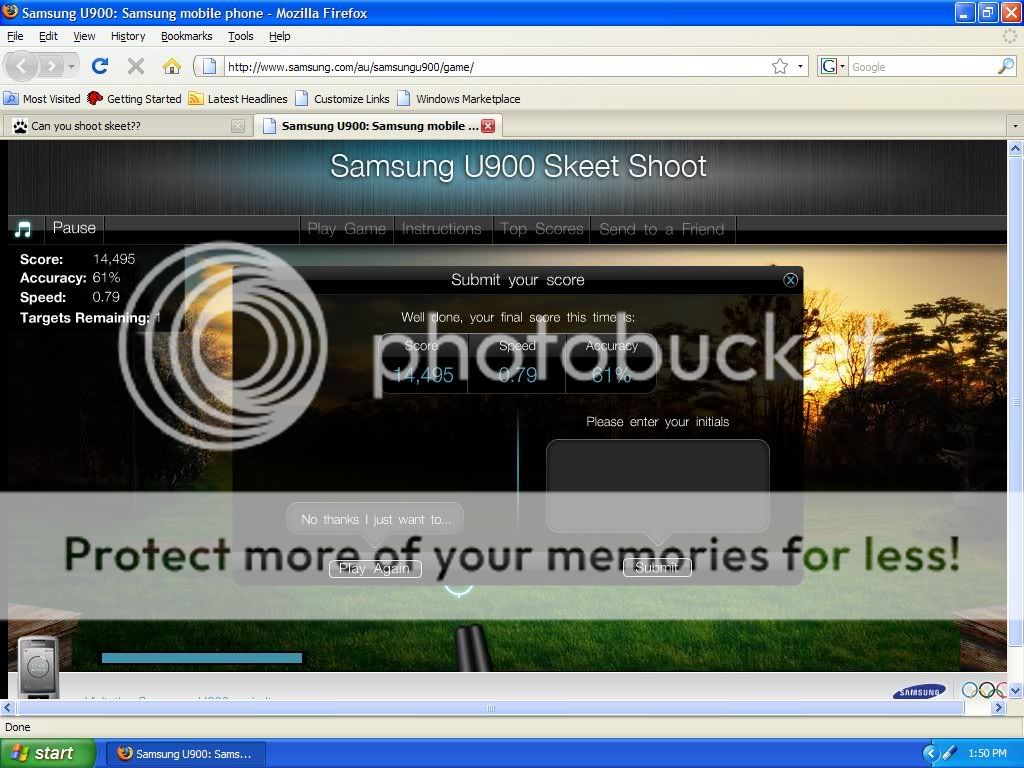Select the Samsung U900 mobile tab
Screen dimensions: 1024x768
tap(377, 126)
